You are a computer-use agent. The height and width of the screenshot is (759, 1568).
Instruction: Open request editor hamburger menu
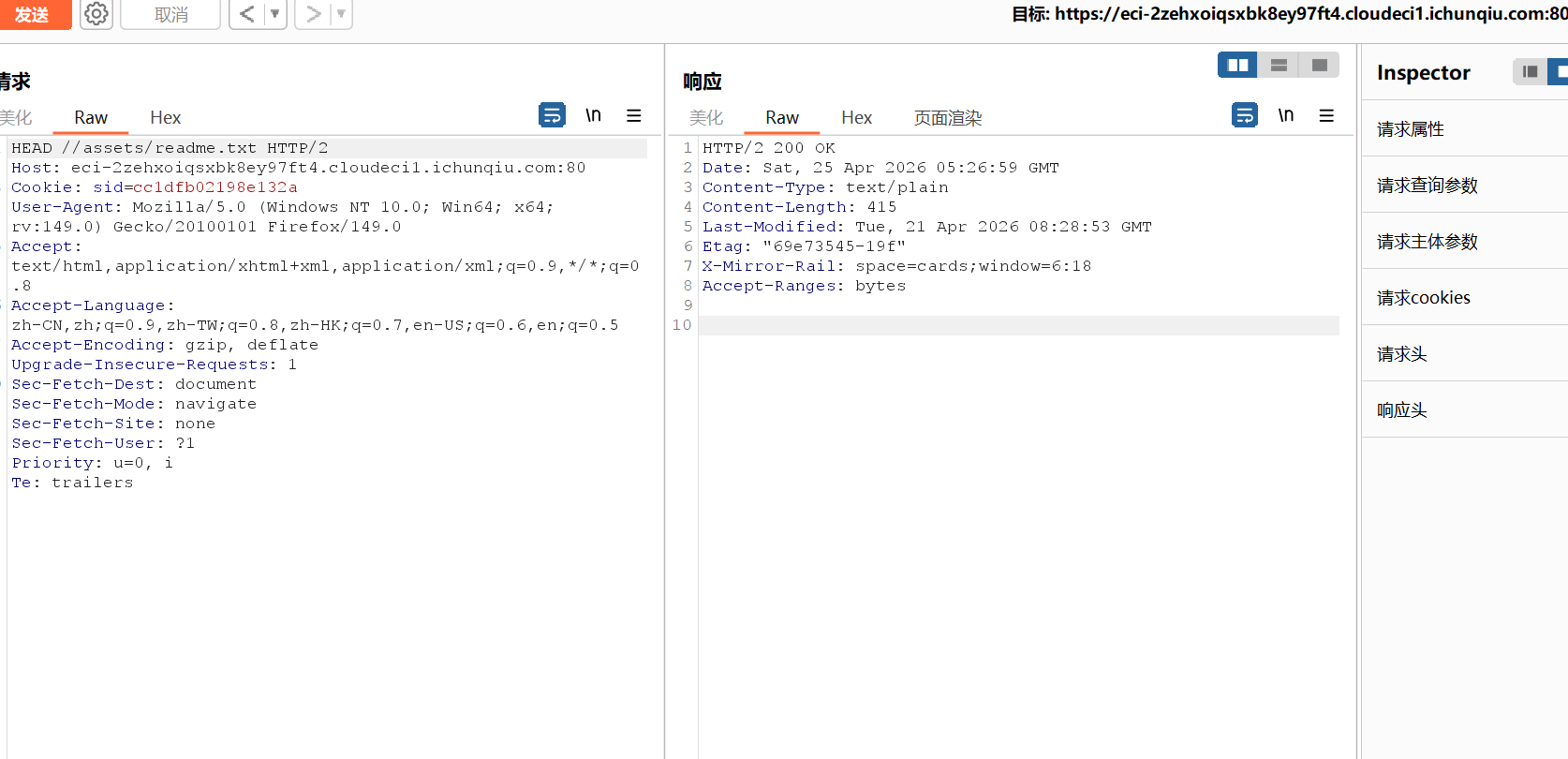634,115
